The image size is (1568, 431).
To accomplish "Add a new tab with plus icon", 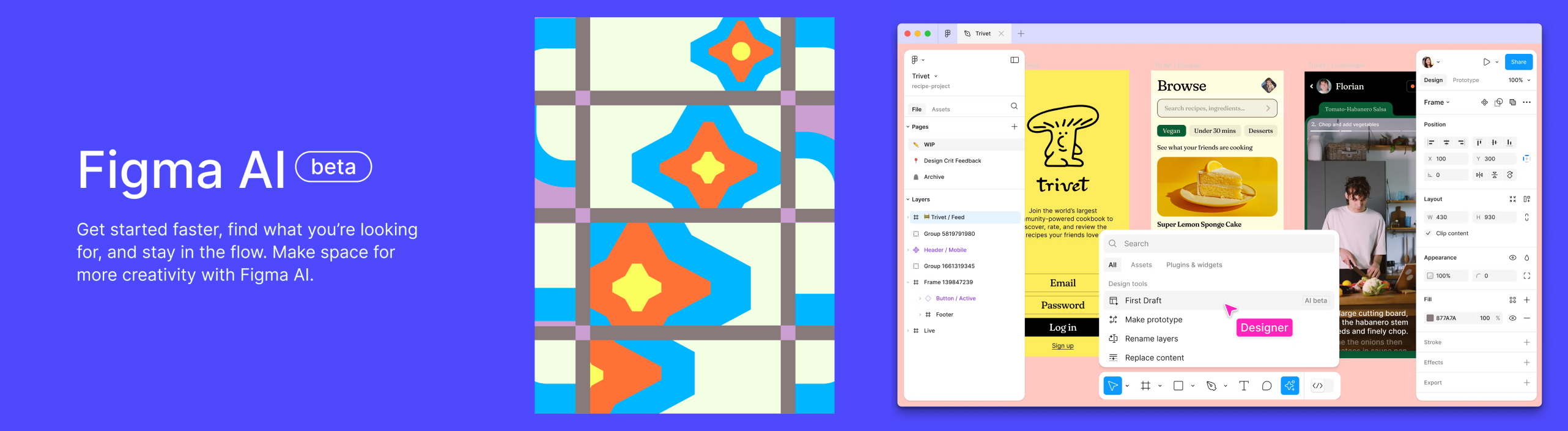I will (x=1021, y=34).
